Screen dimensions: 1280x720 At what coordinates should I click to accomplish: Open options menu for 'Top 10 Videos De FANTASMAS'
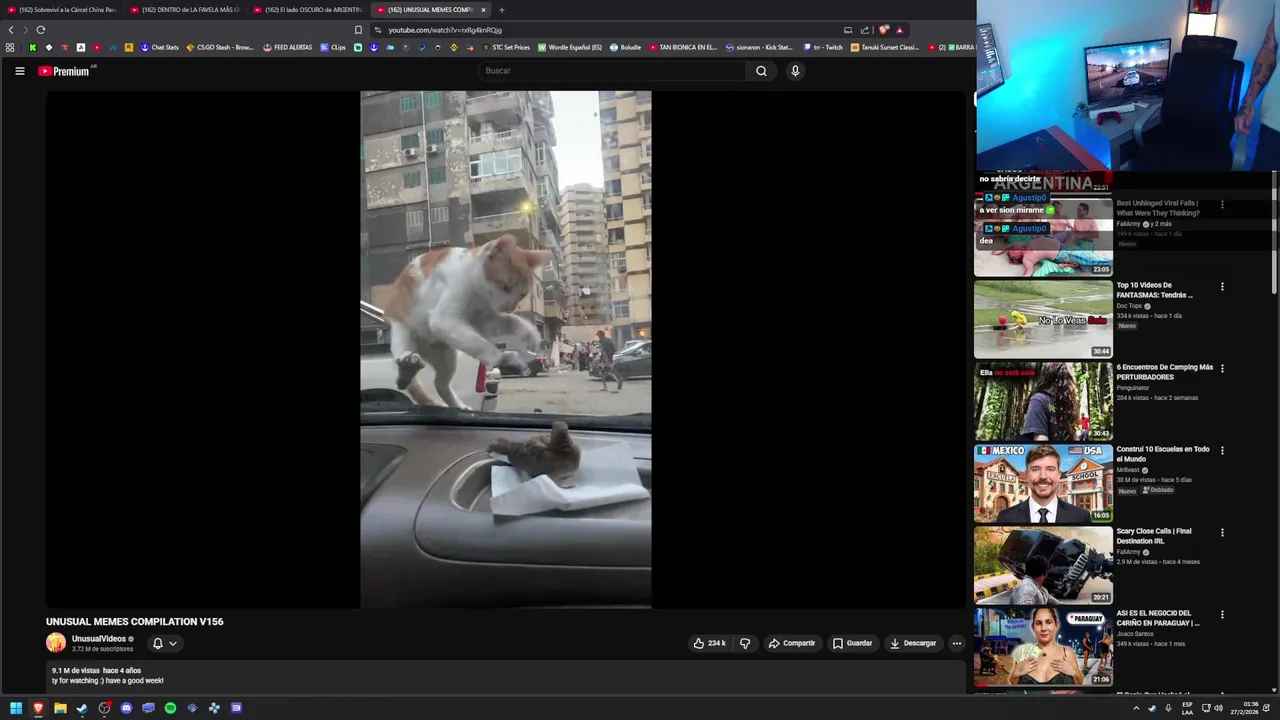click(1222, 287)
